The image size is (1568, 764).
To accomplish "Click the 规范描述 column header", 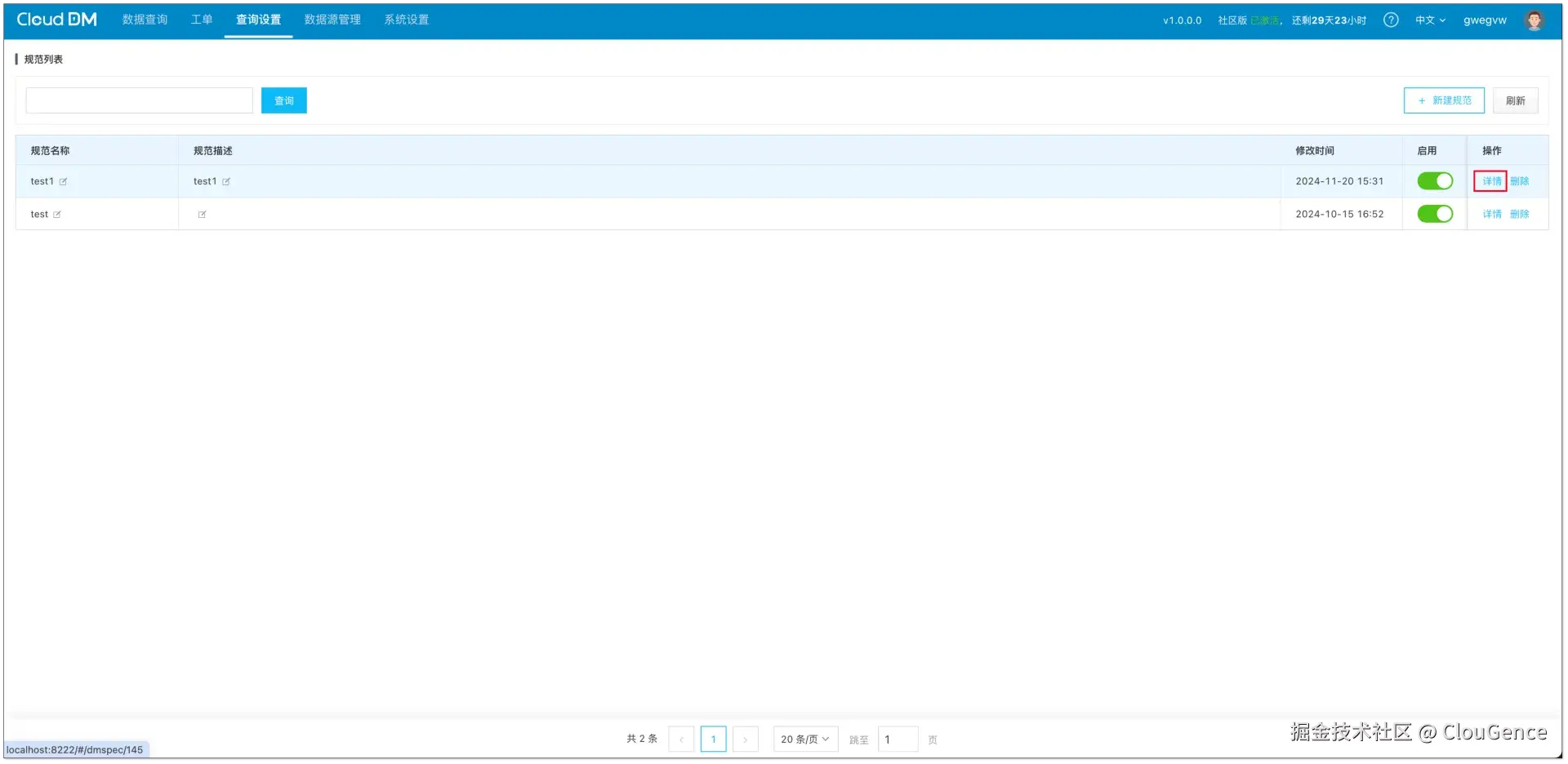I will pyautogui.click(x=213, y=150).
